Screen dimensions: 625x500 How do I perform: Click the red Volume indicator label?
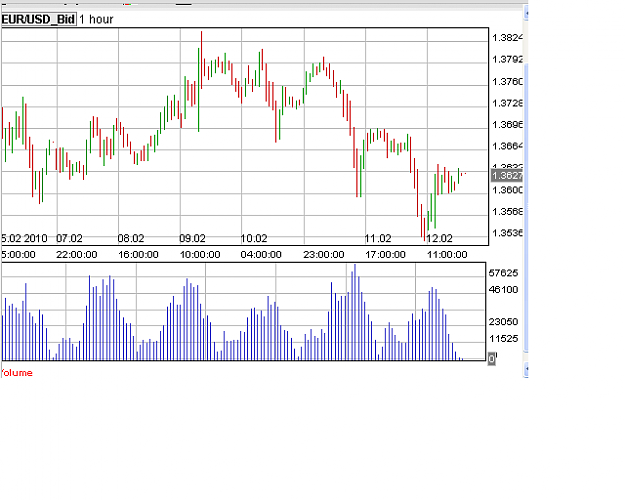[x=17, y=373]
